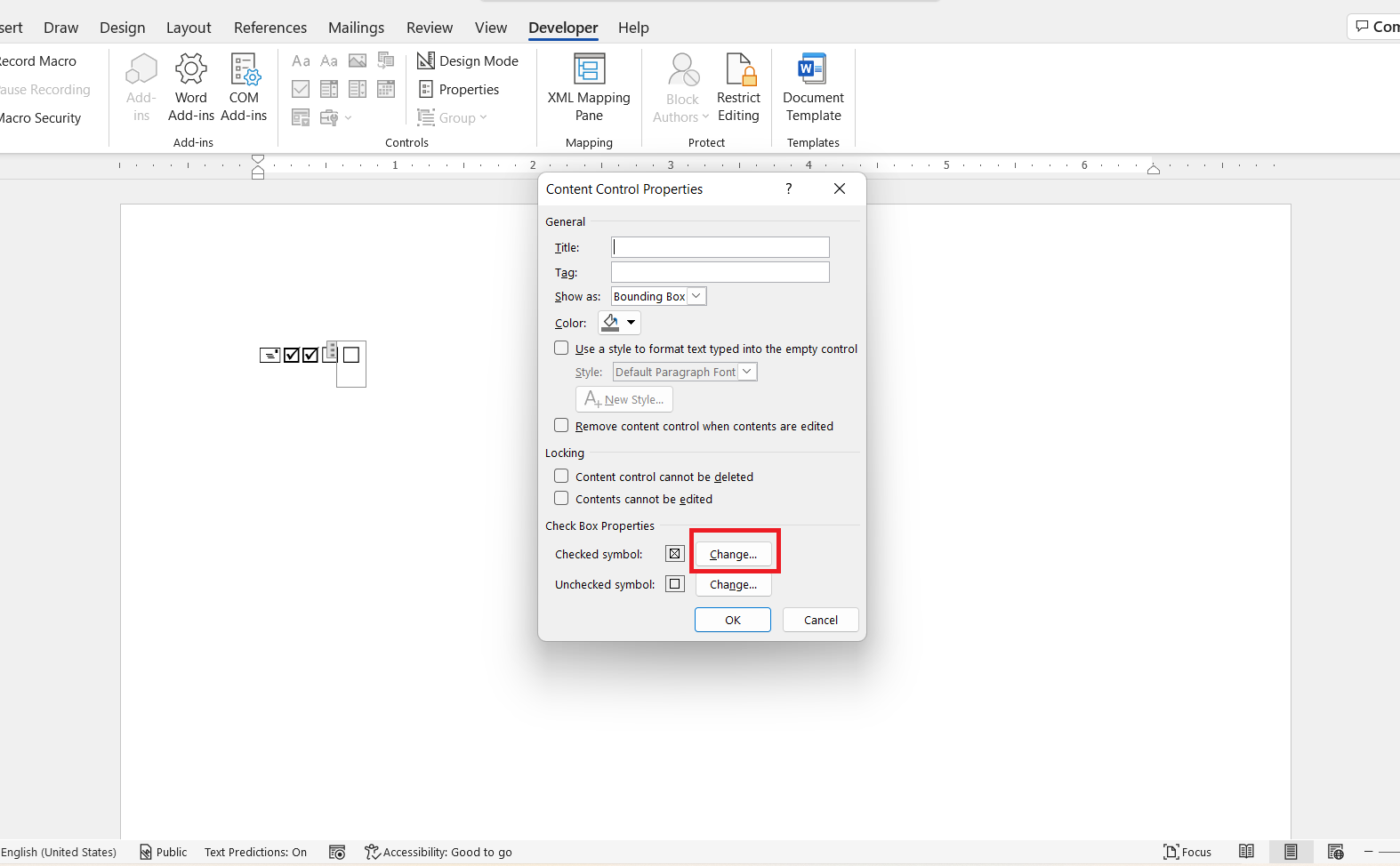Insert Building Block Gallery content control

(x=386, y=60)
